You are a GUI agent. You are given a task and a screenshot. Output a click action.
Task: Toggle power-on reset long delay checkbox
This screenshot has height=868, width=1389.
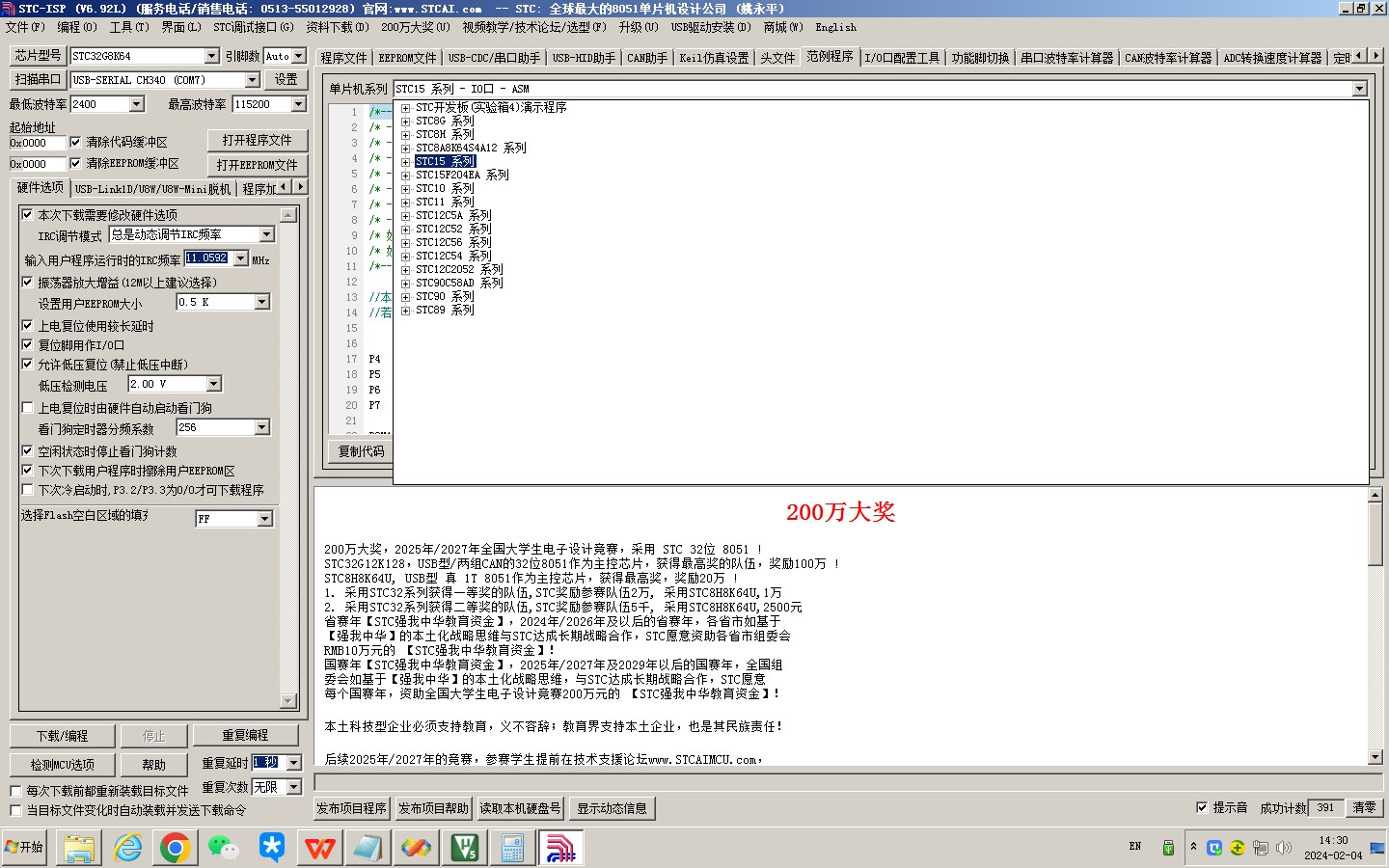28,325
